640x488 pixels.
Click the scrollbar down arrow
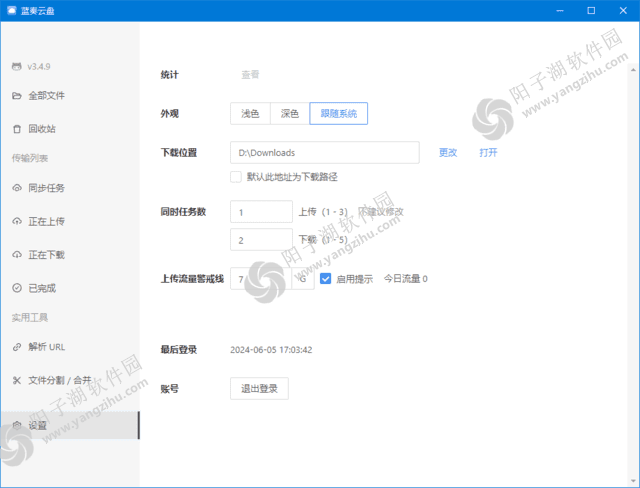[x=633, y=481]
